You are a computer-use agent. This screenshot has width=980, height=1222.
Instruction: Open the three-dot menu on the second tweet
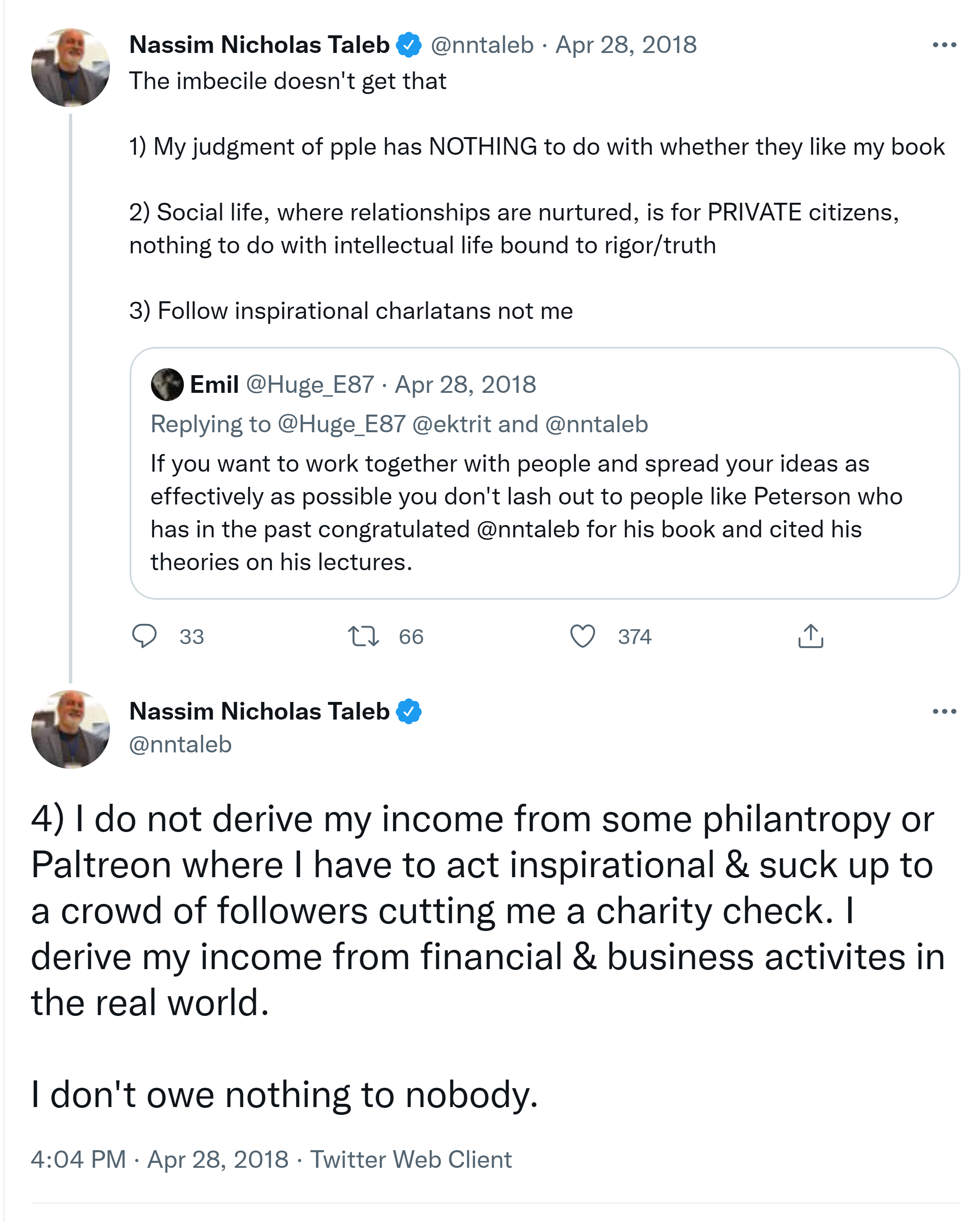pos(944,711)
